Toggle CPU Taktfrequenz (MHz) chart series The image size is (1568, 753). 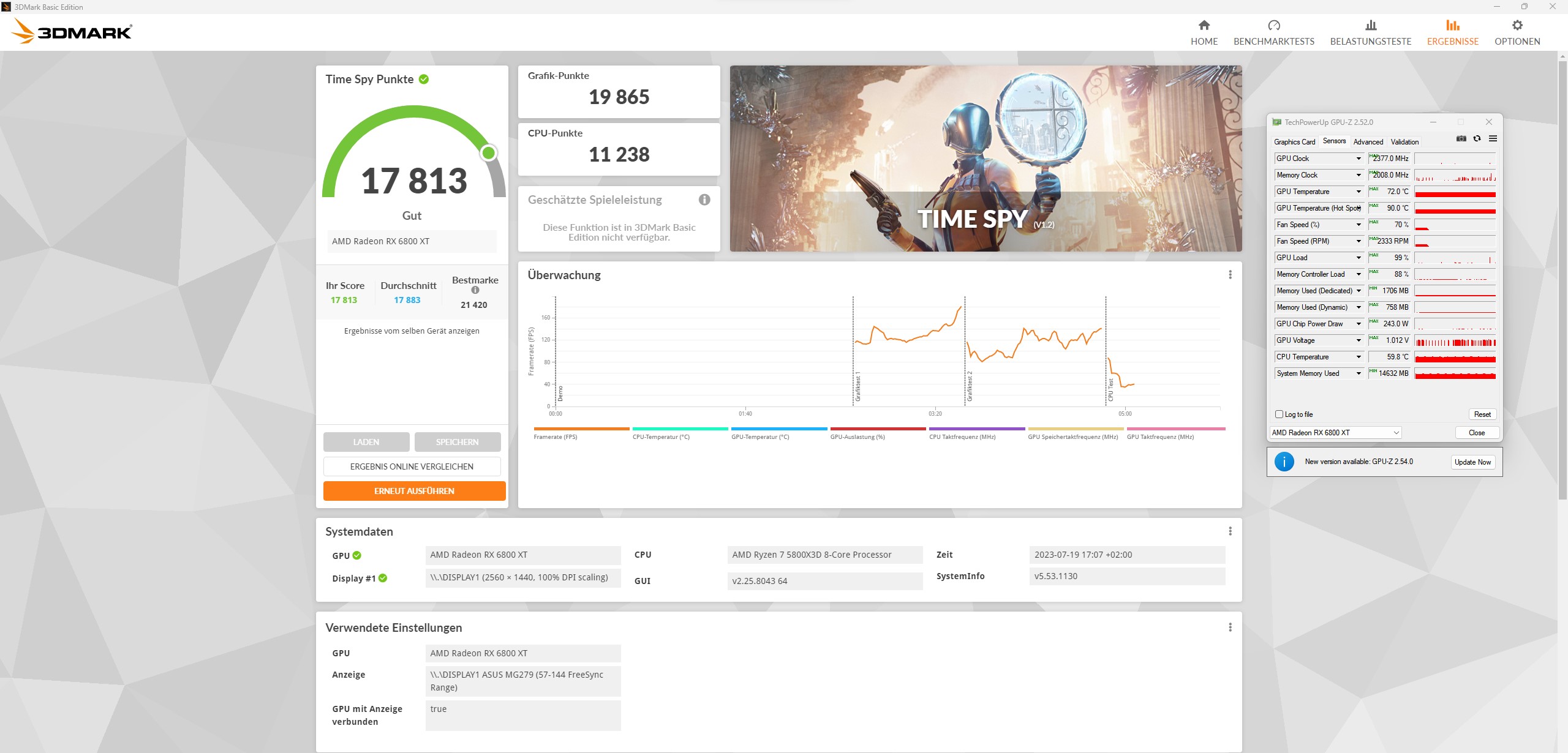pyautogui.click(x=977, y=433)
